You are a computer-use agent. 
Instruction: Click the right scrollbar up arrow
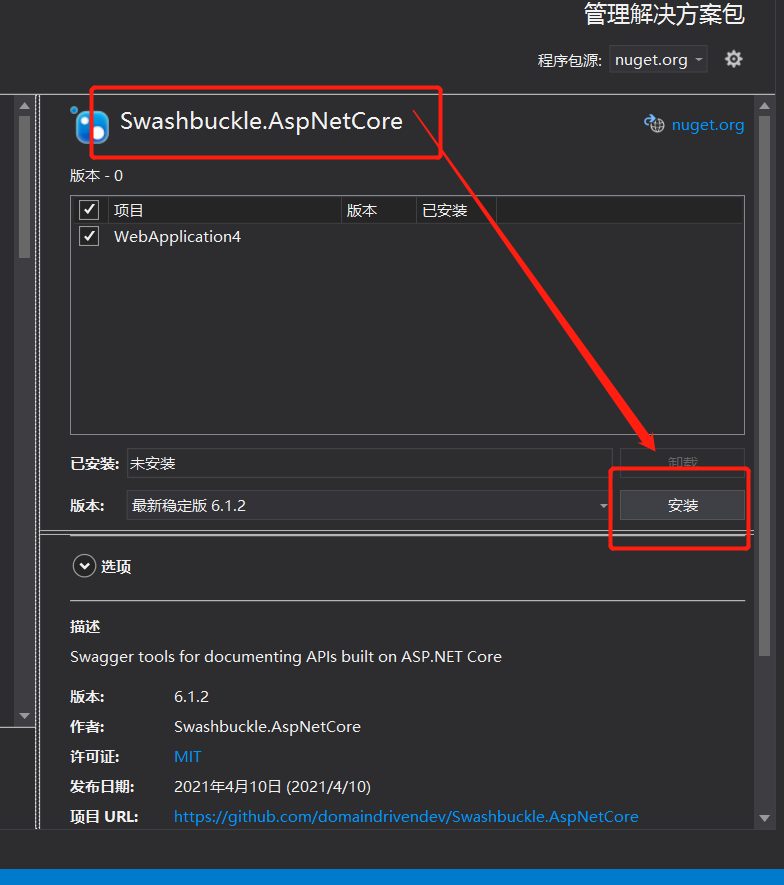coord(765,106)
